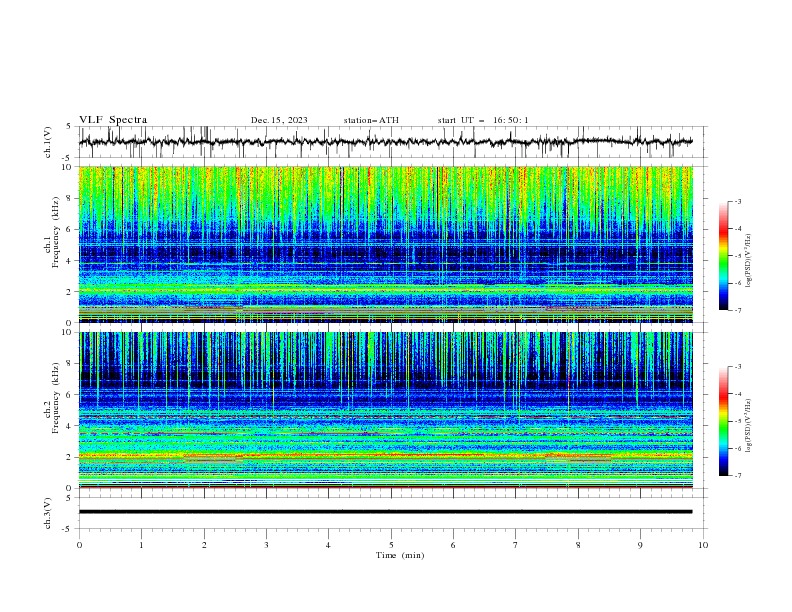This screenshot has width=792, height=612.
Task: Click the "start UT = 16:50:1" text
Action: pos(483,120)
